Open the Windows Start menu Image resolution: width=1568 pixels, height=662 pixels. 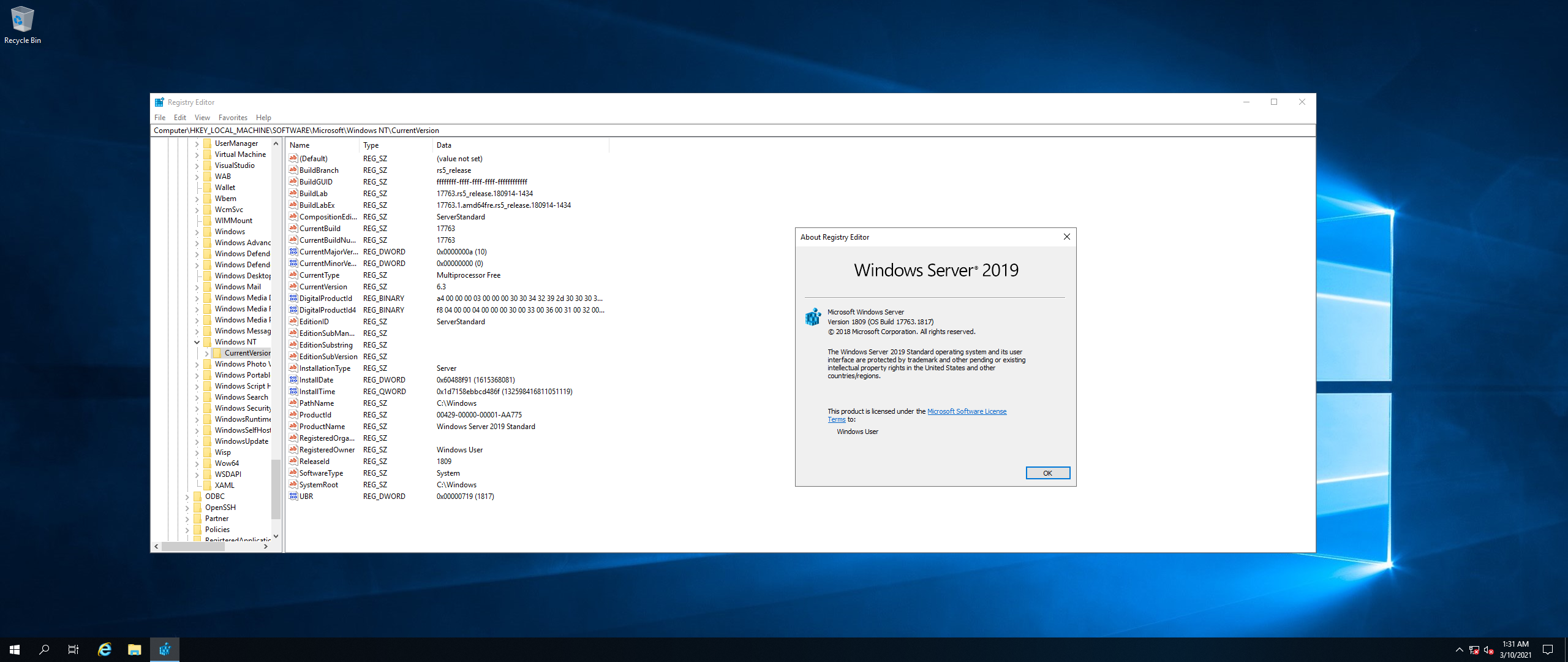pyautogui.click(x=15, y=649)
